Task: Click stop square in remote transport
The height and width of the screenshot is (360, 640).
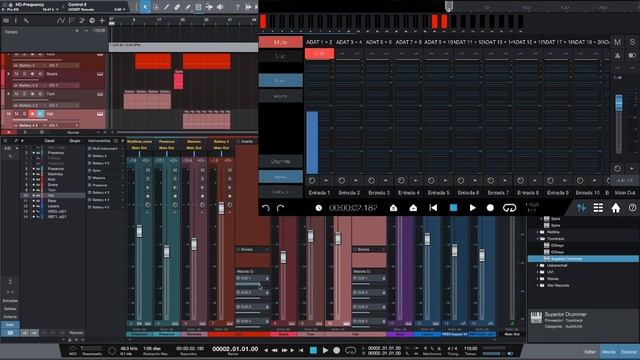Action: (453, 208)
